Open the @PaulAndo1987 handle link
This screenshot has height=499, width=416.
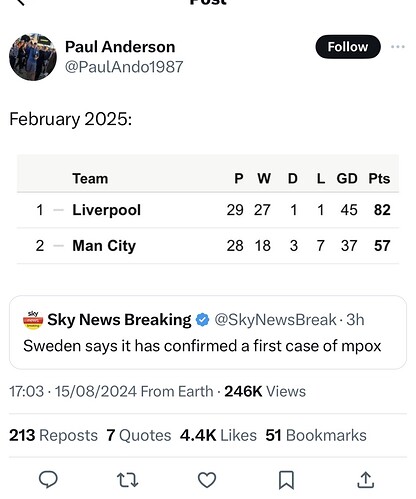[x=124, y=67]
